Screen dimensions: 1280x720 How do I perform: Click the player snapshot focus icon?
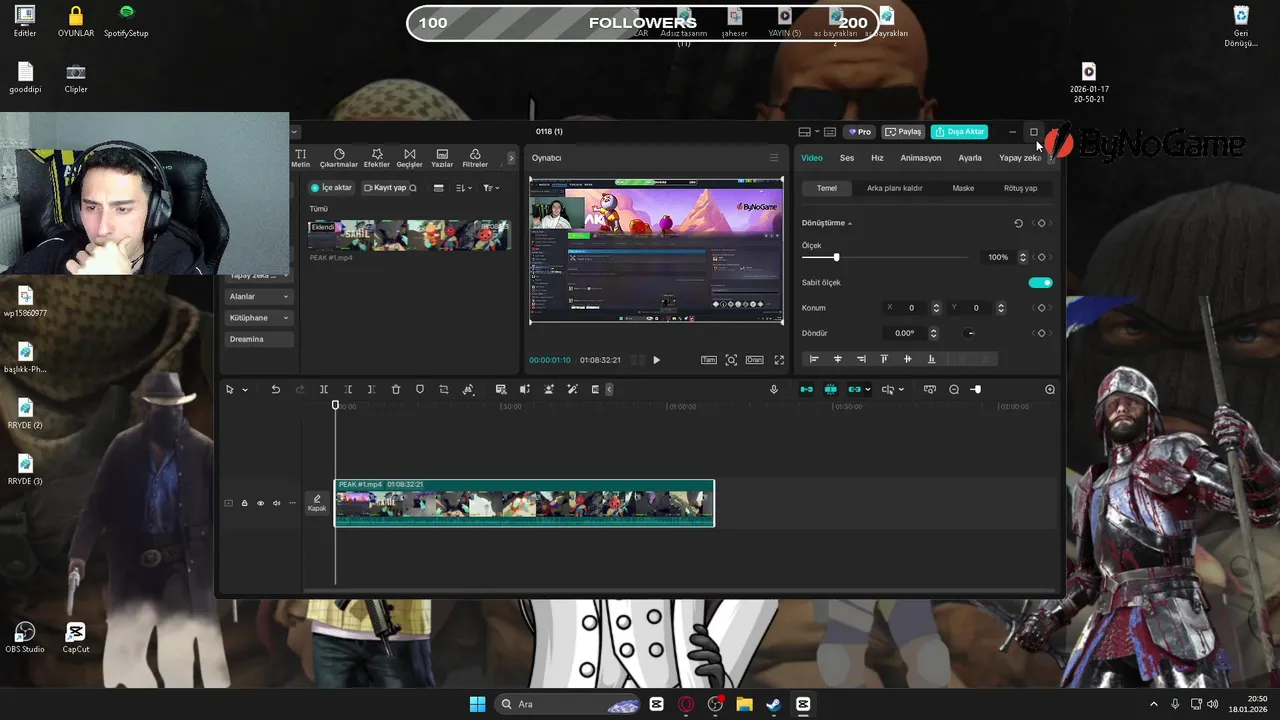[731, 360]
